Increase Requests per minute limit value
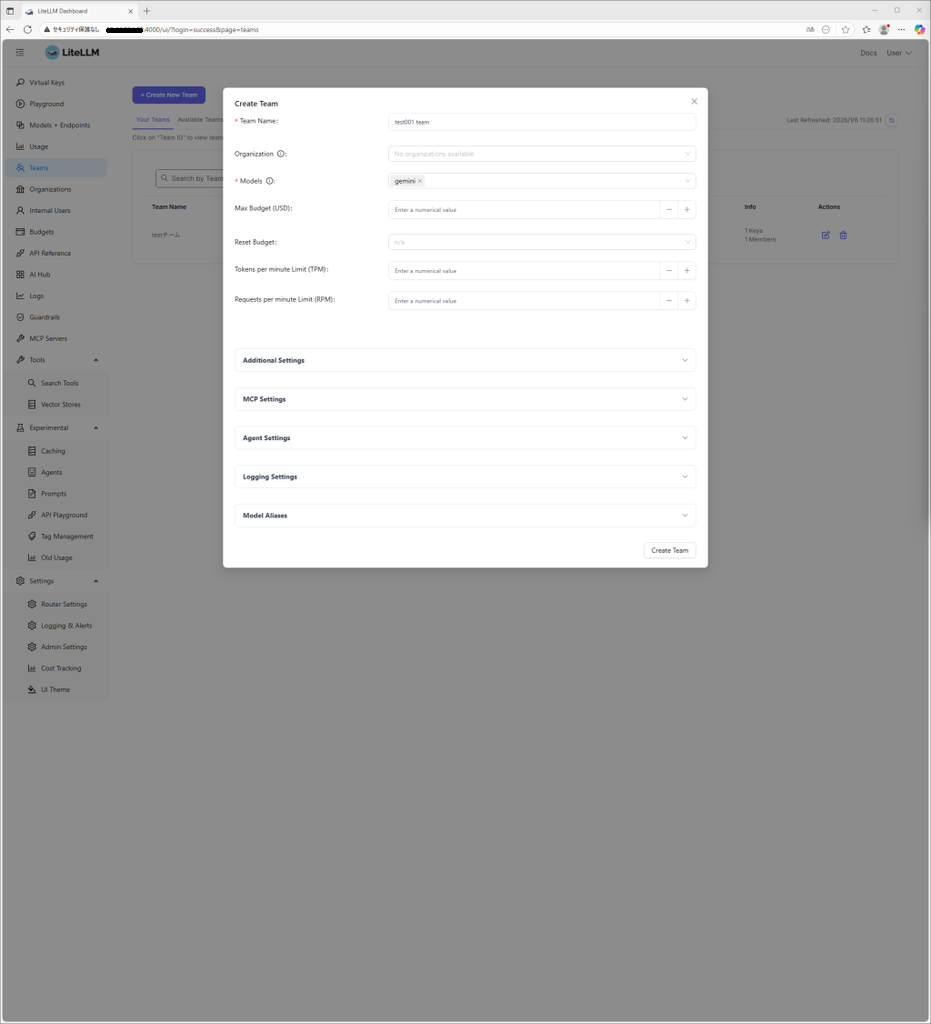The height and width of the screenshot is (1024, 931). tap(687, 300)
